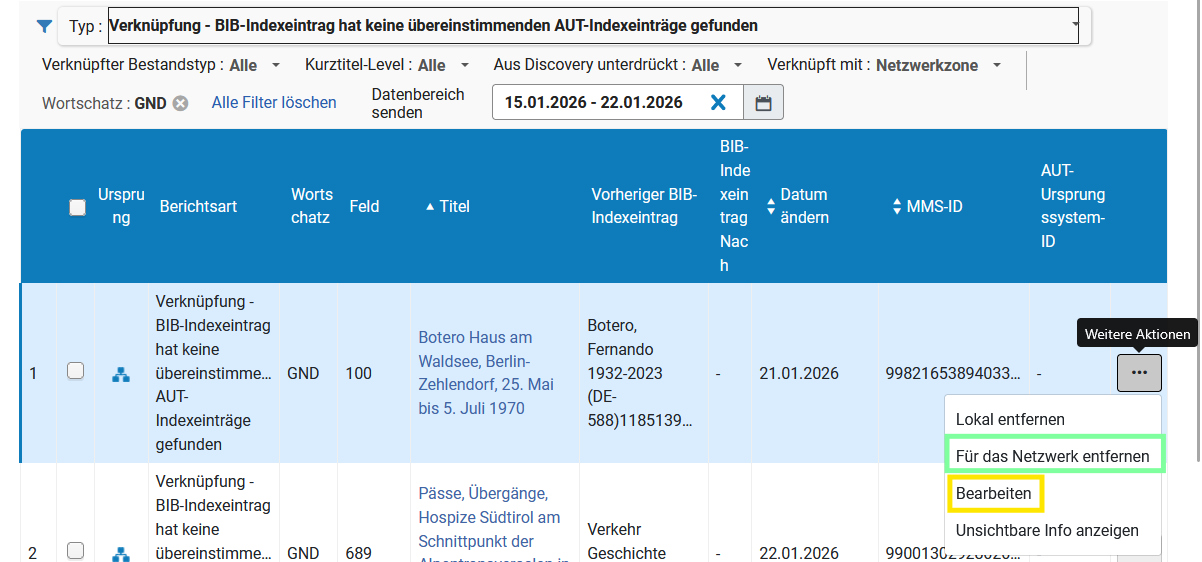Select 'Für das Netzwerk entfernen' menu item
The width and height of the screenshot is (1202, 562).
point(1052,456)
